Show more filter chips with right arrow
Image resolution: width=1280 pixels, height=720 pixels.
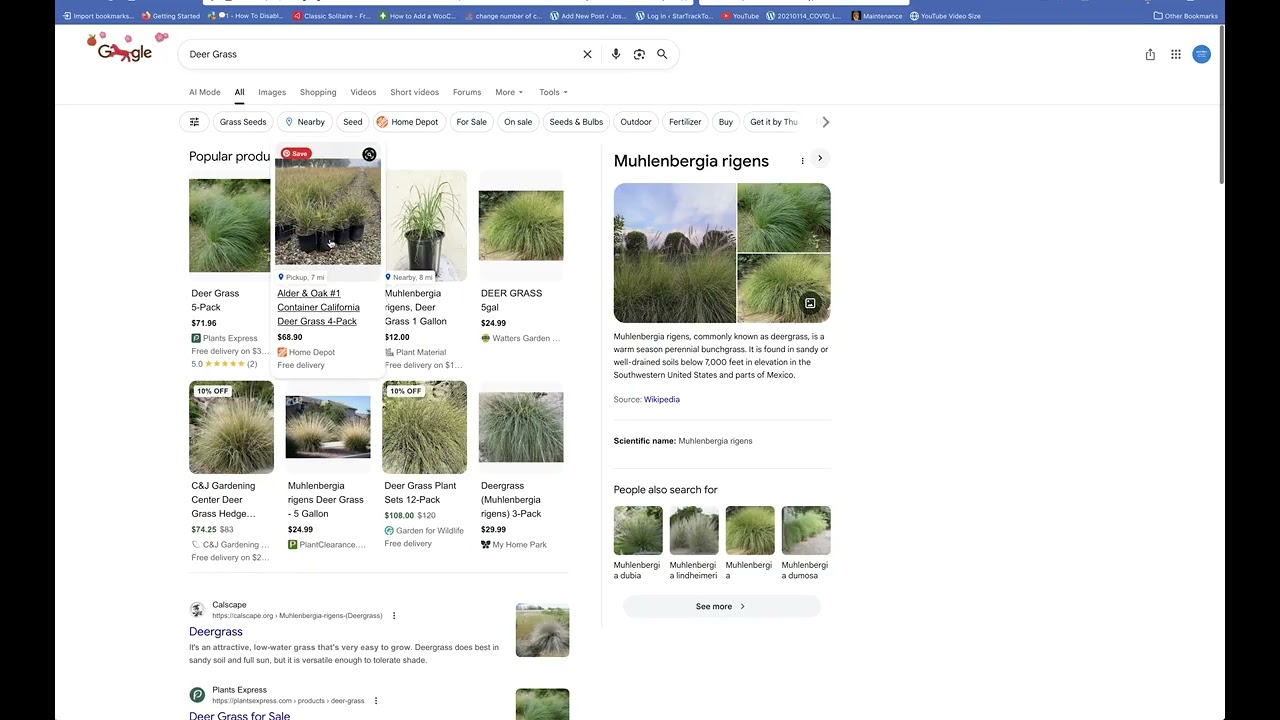[825, 122]
